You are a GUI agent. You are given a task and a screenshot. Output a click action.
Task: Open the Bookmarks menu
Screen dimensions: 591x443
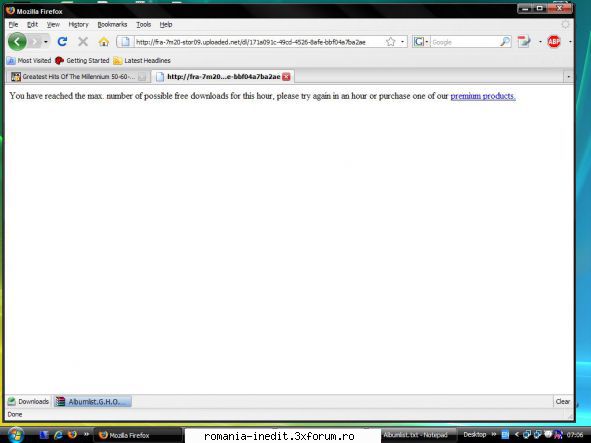(112, 25)
